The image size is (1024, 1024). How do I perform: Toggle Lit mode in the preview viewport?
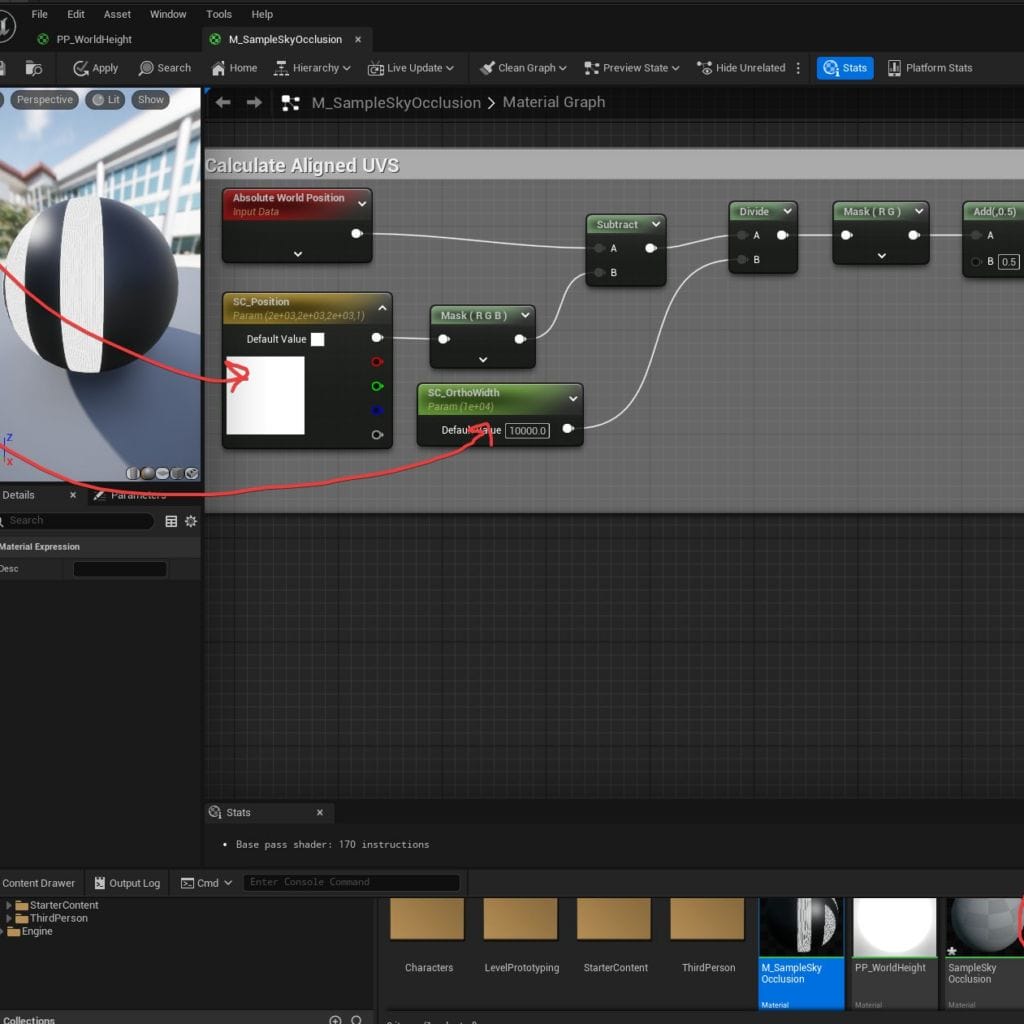click(104, 99)
